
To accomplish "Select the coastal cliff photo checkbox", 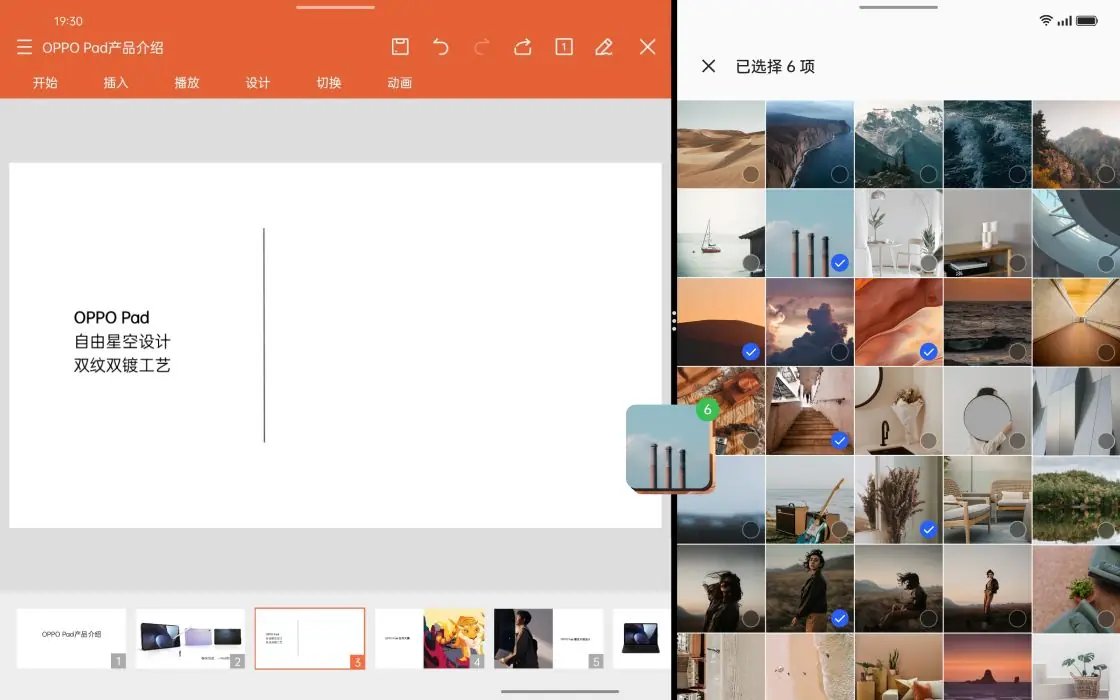I will click(x=840, y=174).
